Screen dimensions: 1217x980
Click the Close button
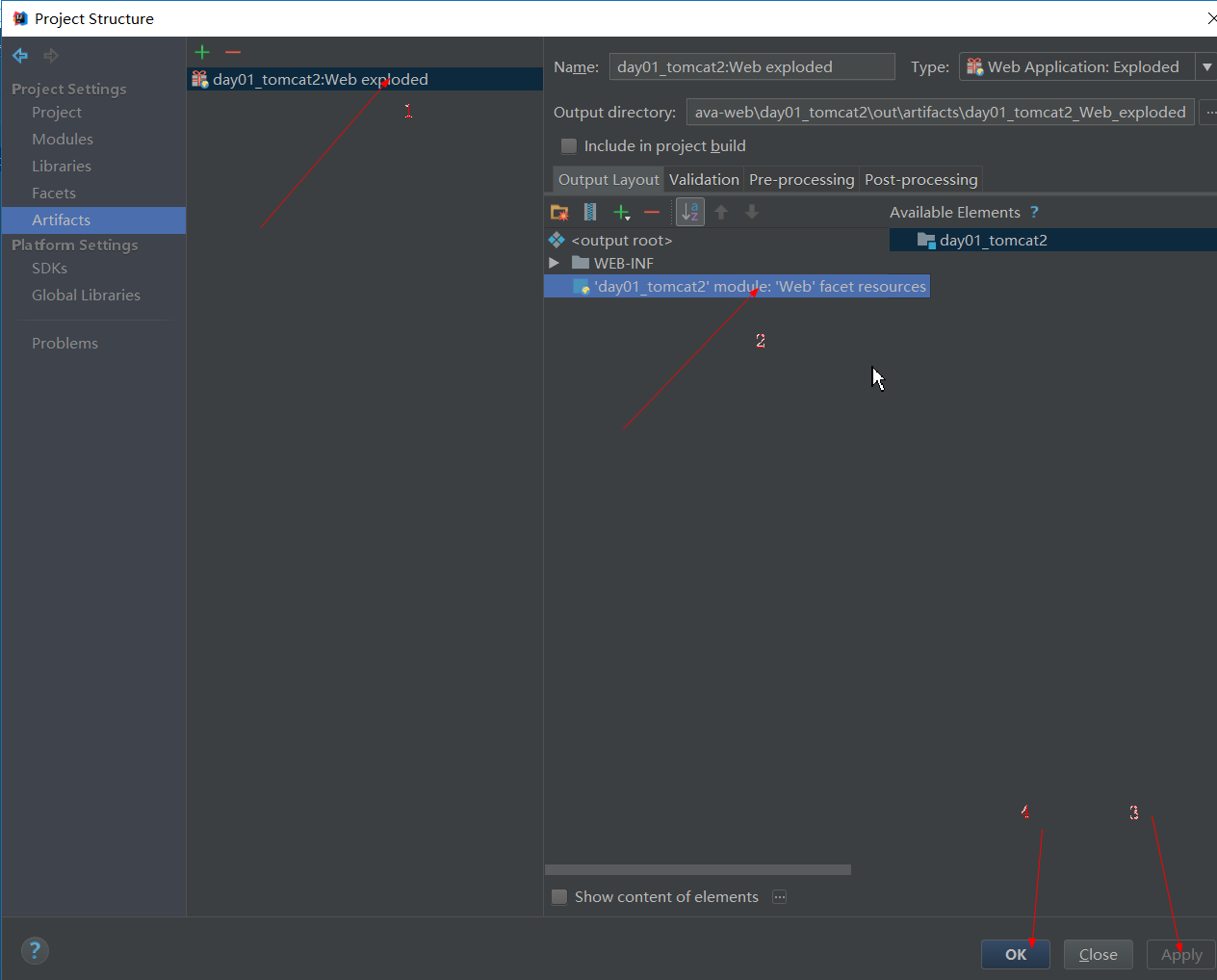click(x=1098, y=954)
